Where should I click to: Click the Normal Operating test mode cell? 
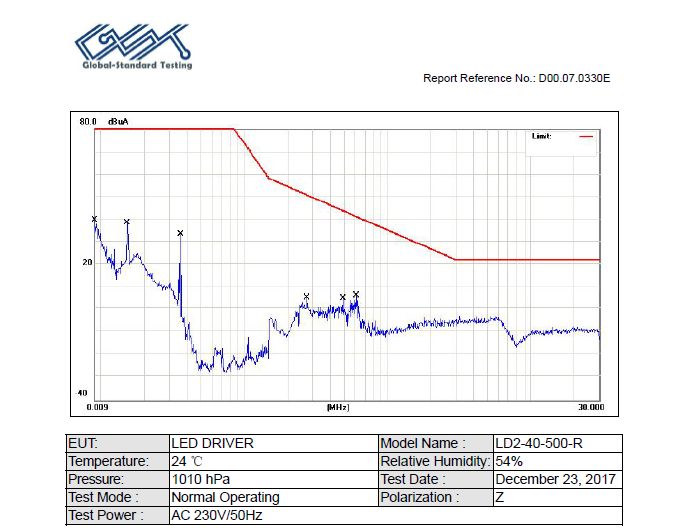coord(225,497)
